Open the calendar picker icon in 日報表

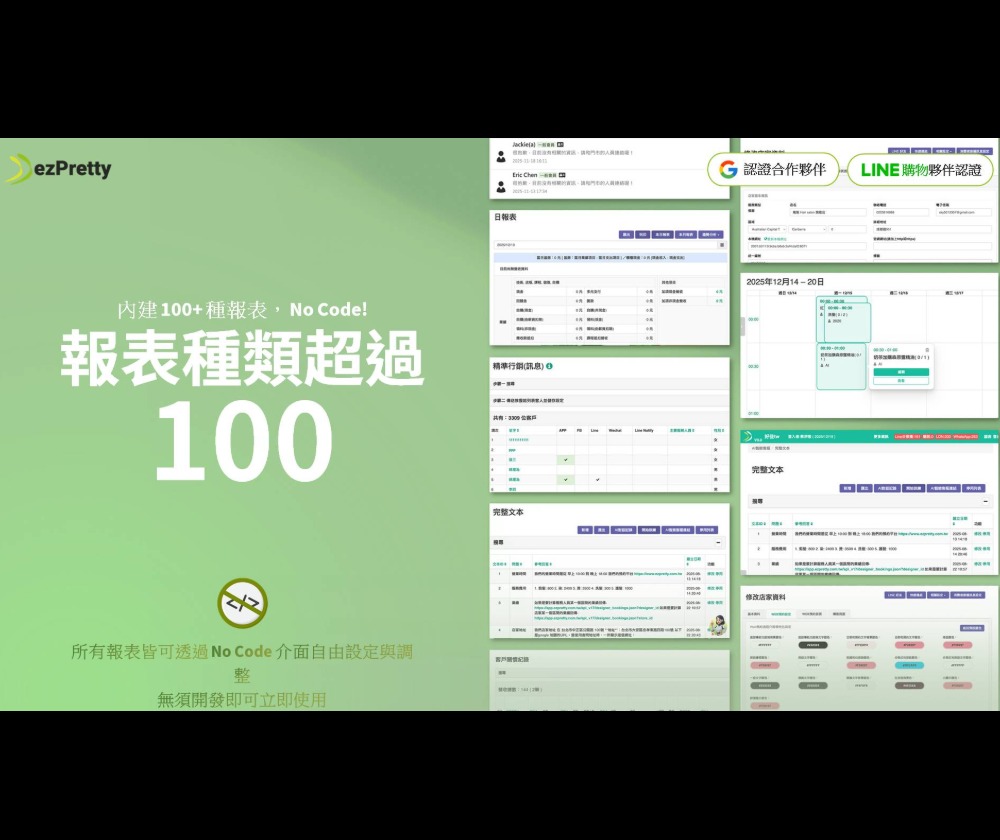tap(722, 245)
